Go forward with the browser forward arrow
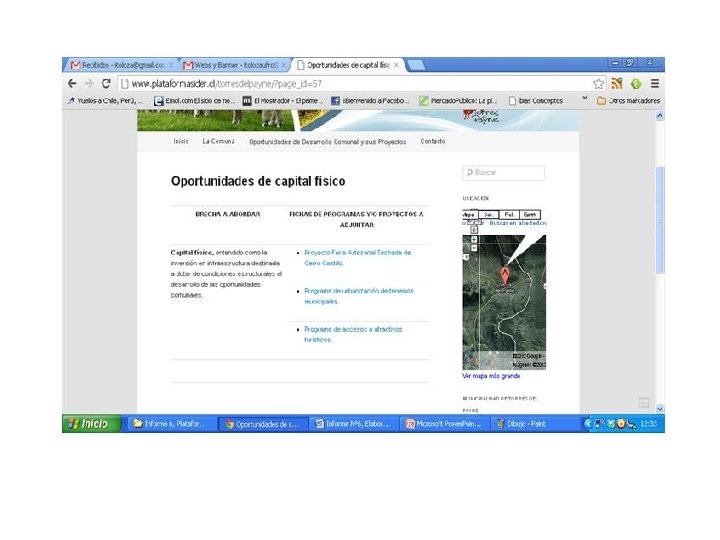 89,84
